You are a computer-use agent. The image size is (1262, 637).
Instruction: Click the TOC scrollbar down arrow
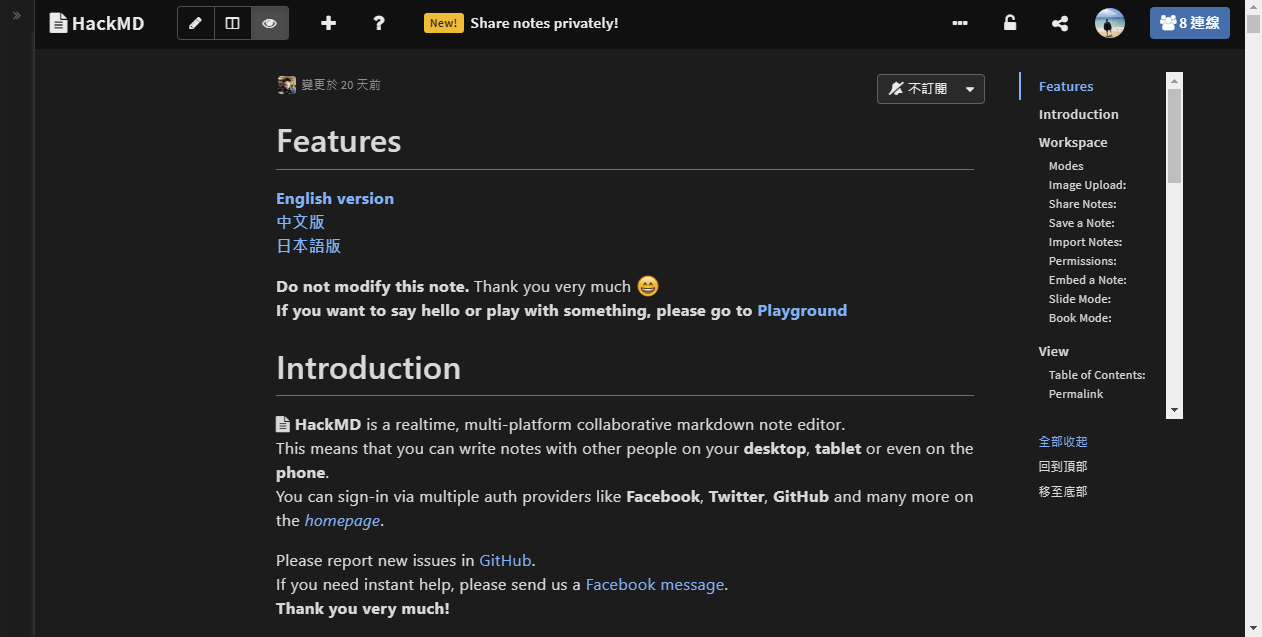coord(1175,411)
